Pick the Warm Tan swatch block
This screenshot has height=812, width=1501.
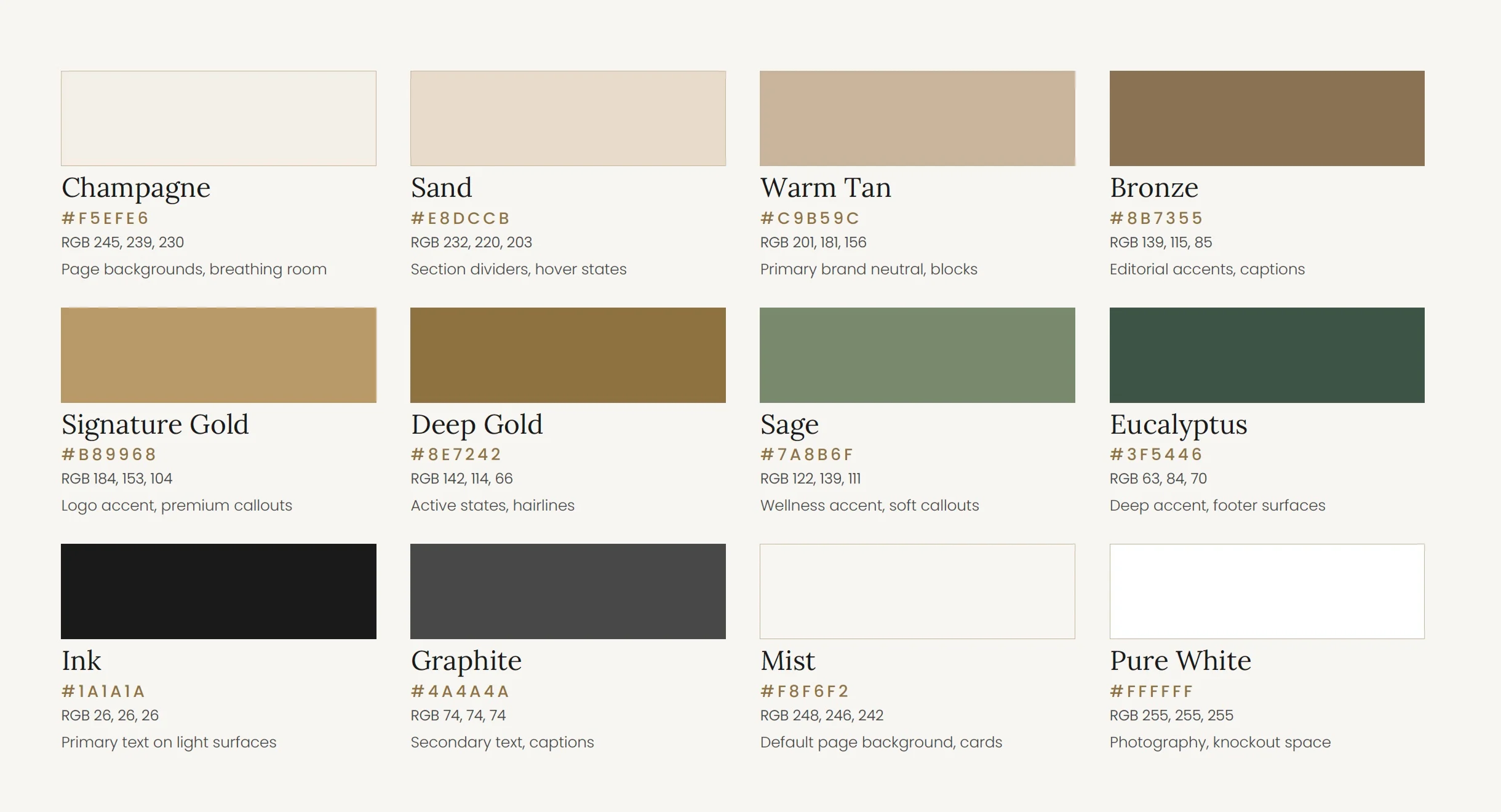[917, 118]
